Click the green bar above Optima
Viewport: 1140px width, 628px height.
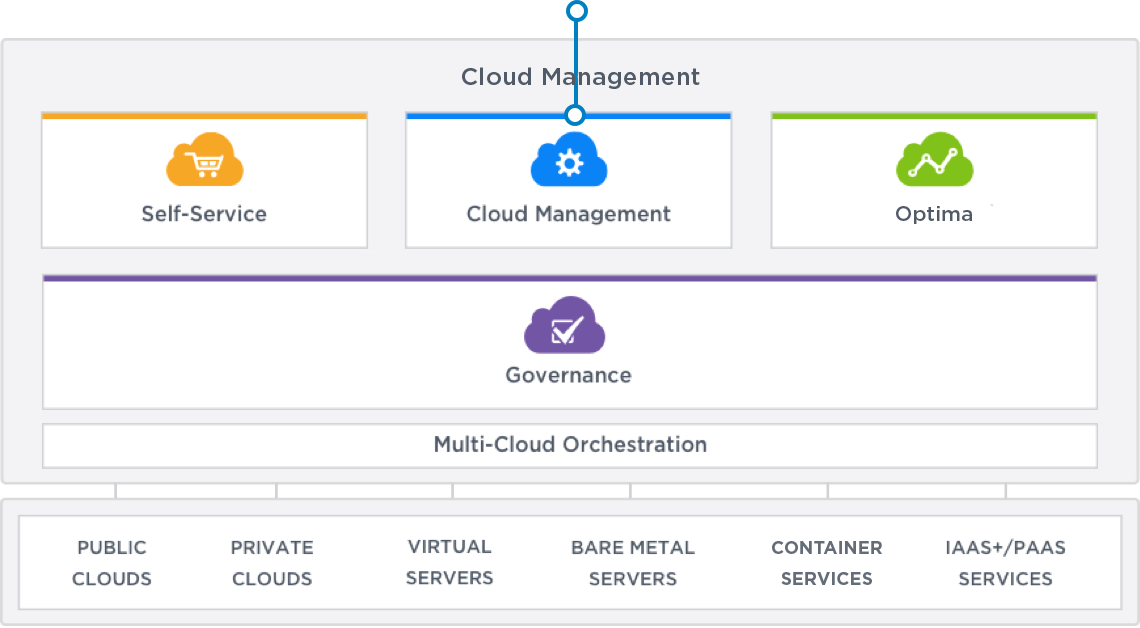tap(934, 116)
